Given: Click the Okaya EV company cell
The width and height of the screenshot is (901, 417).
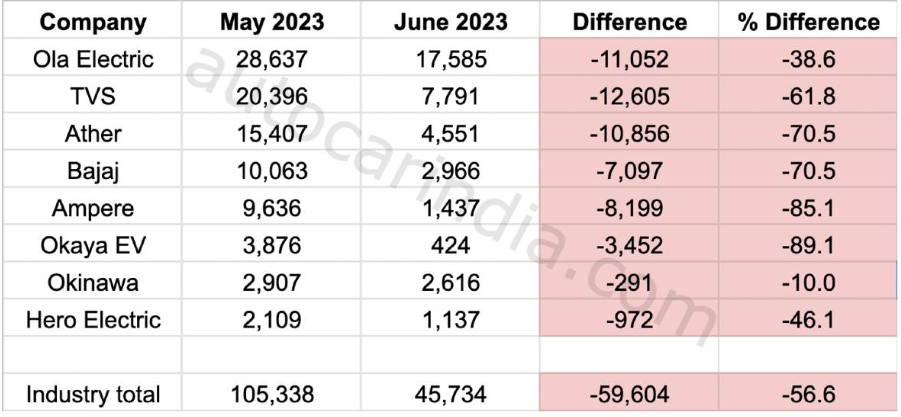Looking at the screenshot, I should [x=93, y=245].
